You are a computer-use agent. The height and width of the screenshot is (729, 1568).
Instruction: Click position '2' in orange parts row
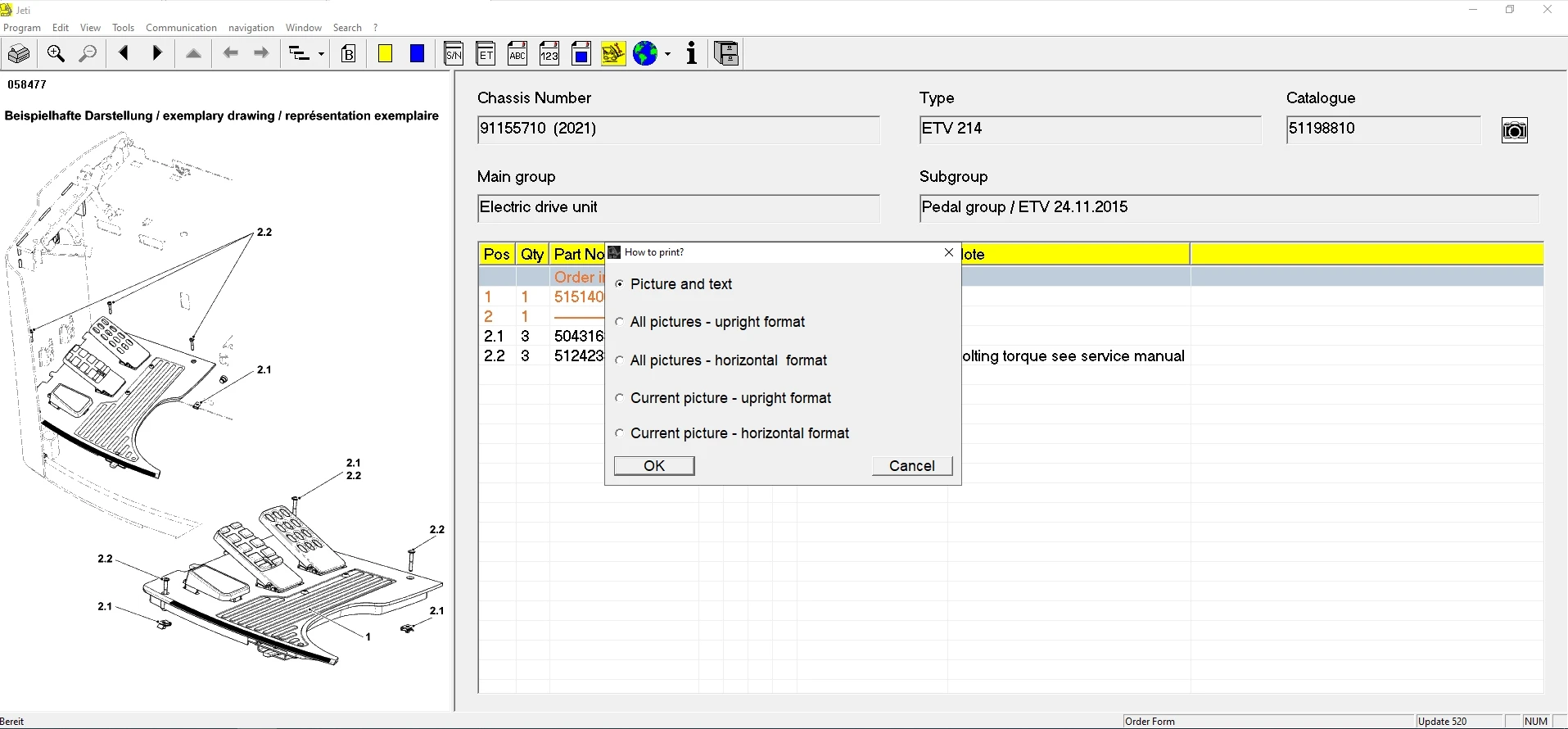tap(489, 317)
